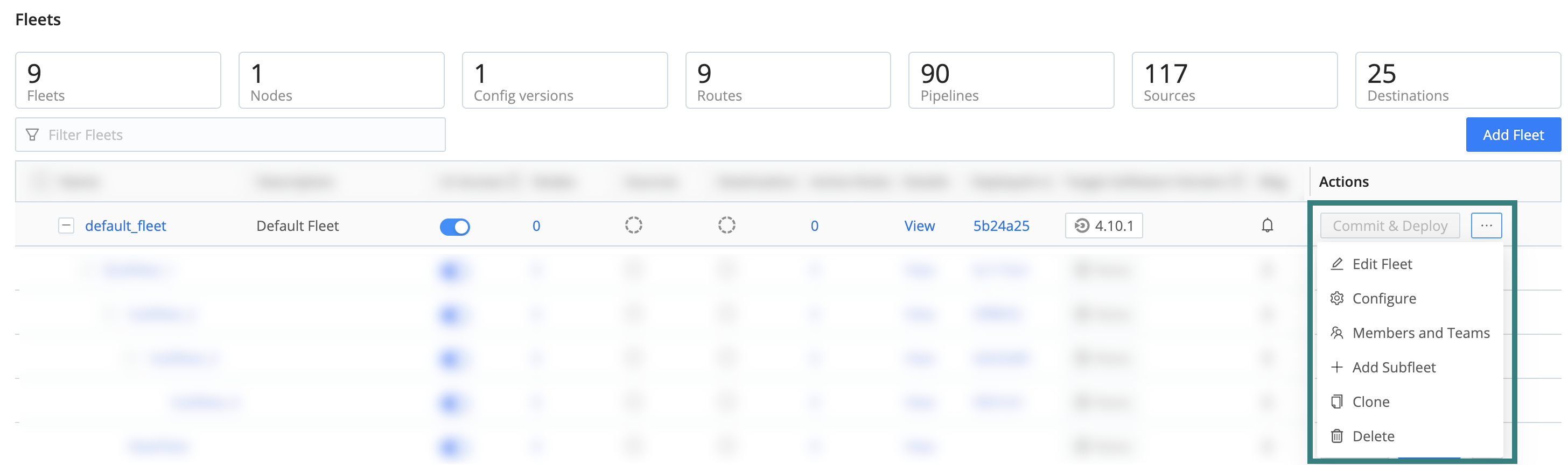Click the Commit & Deploy button
This screenshot has width=1568, height=465.
(1390, 226)
